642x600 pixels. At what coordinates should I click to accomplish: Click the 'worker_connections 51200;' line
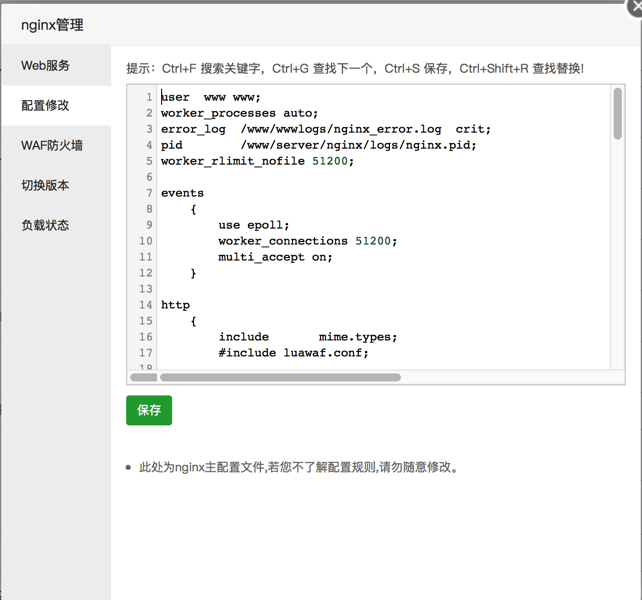pos(308,241)
